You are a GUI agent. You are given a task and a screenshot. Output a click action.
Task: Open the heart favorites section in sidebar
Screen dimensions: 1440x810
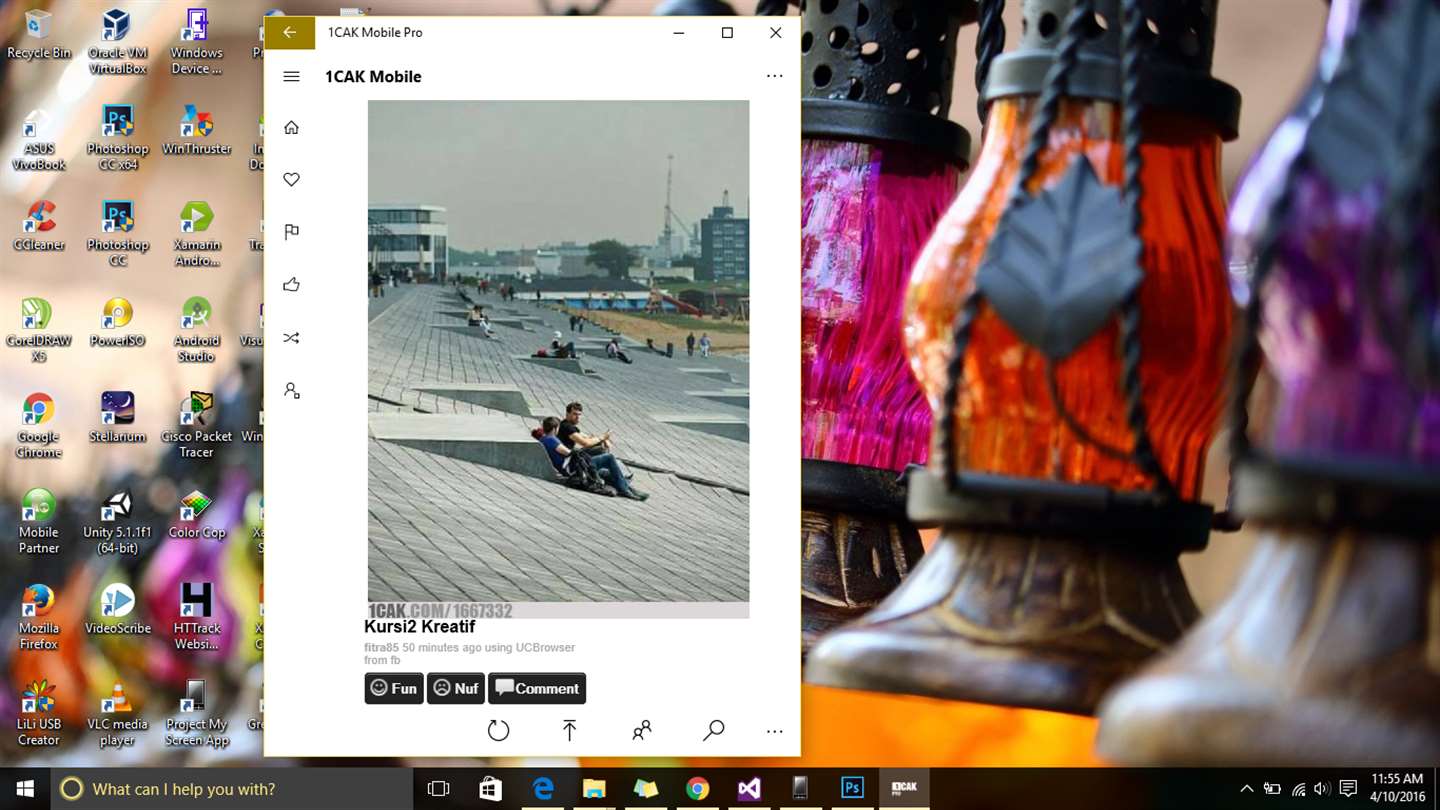[291, 180]
